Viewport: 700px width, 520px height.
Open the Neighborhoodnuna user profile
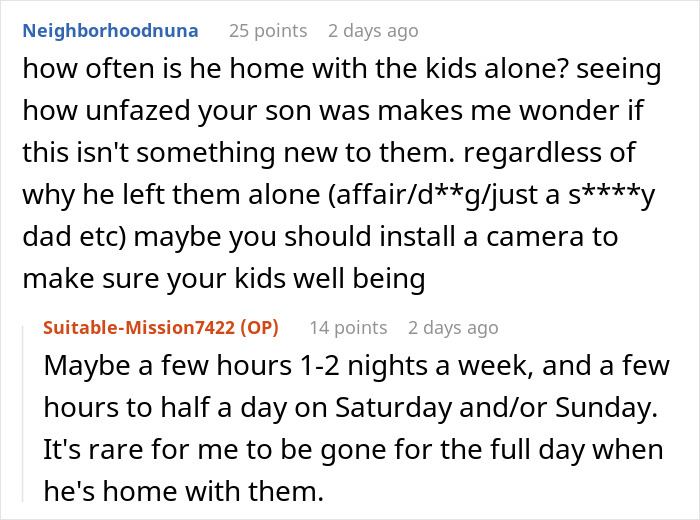110,31
